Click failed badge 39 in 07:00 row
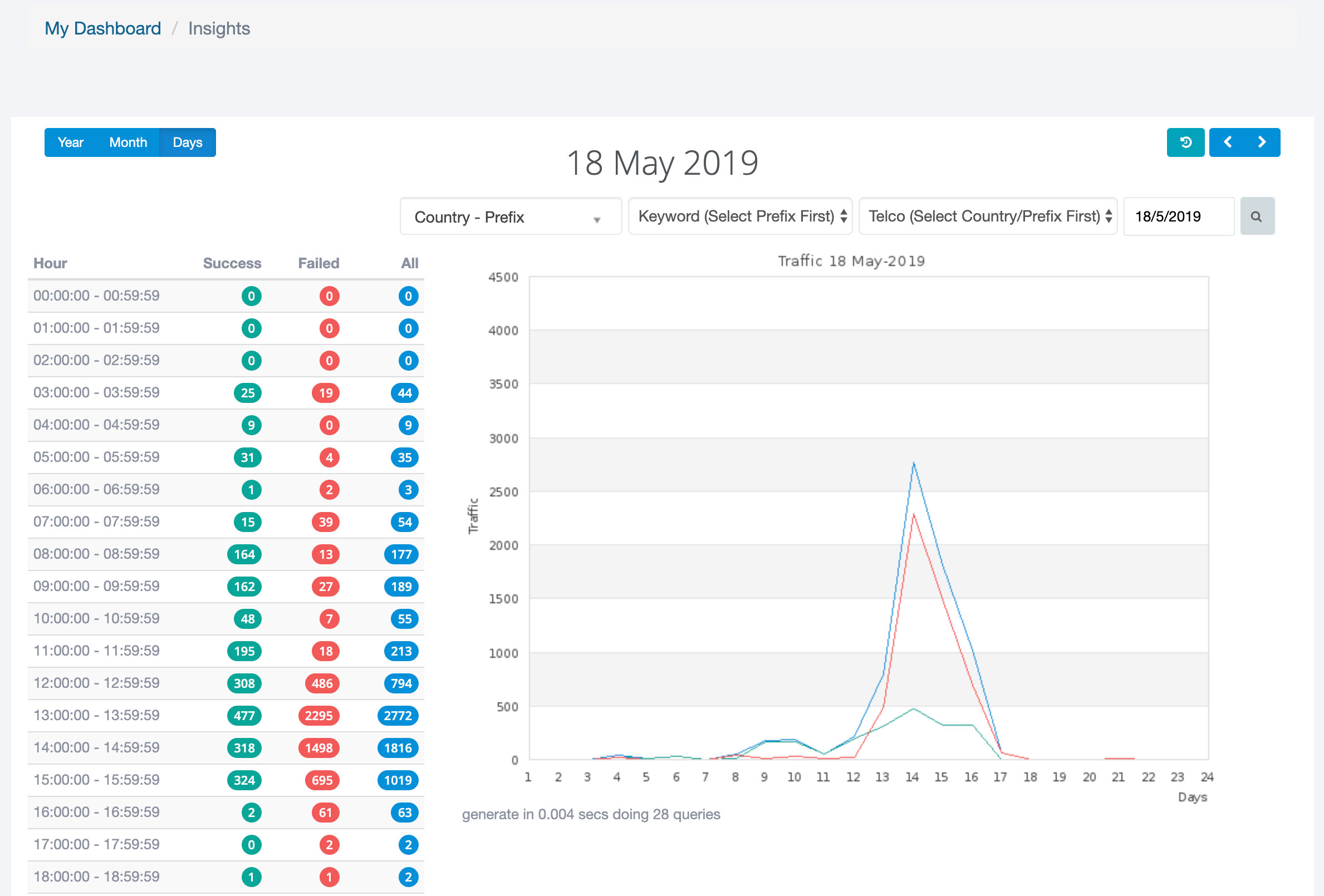Viewport: 1324px width, 896px height. [x=326, y=522]
